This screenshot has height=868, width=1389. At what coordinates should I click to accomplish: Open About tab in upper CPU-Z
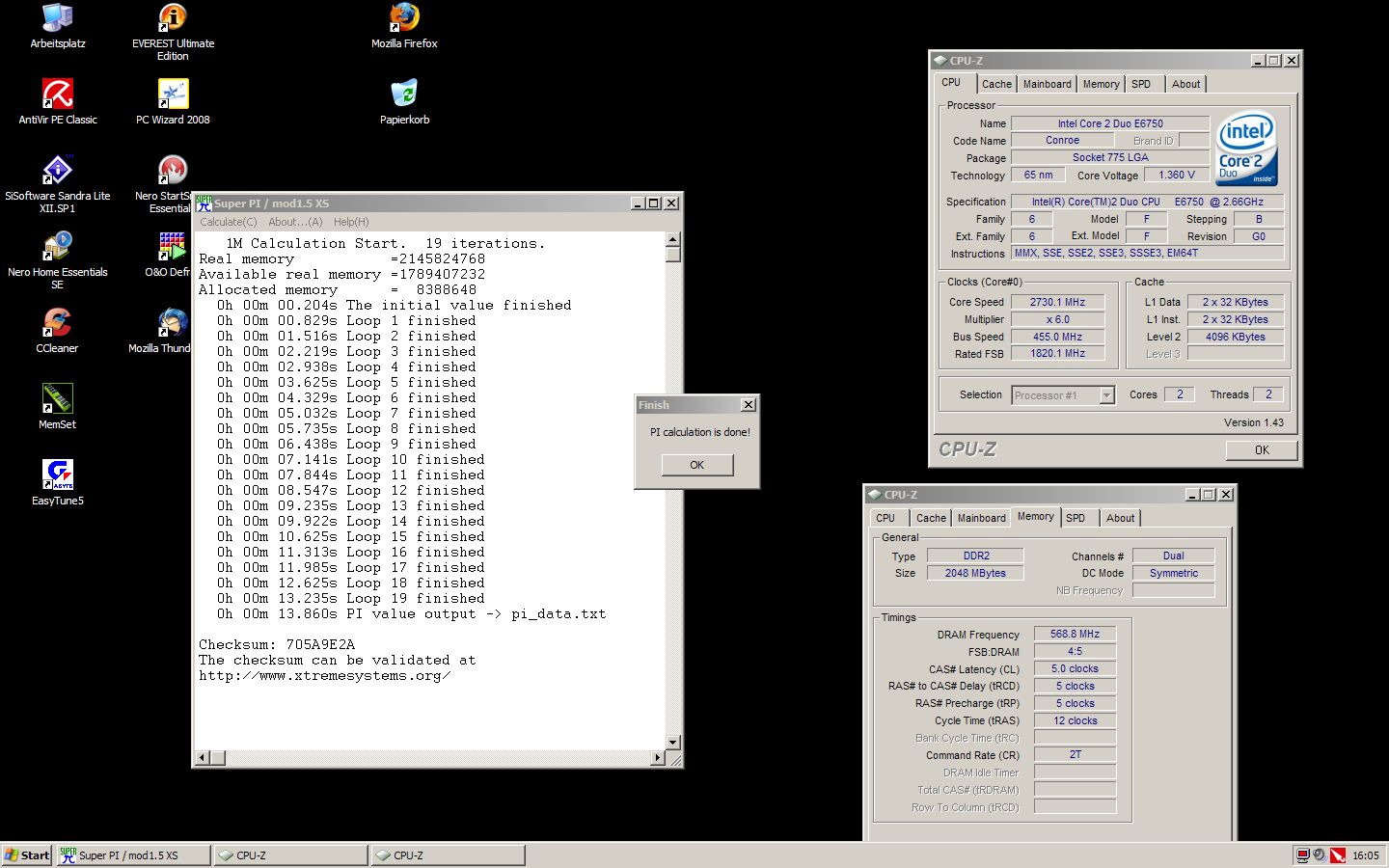[1185, 84]
